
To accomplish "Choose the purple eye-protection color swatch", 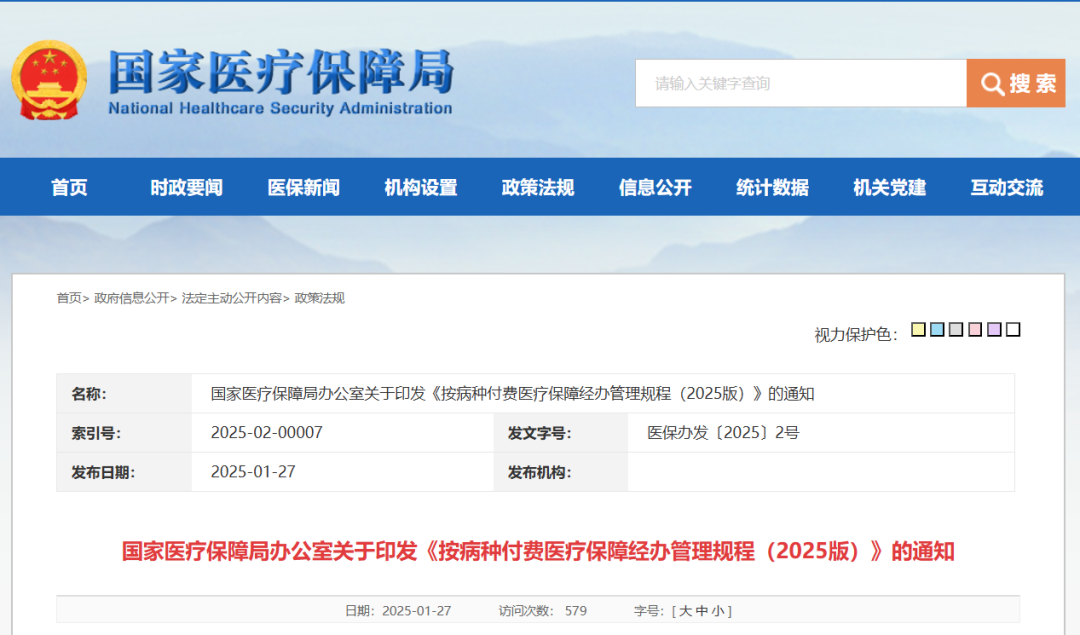I will coord(994,329).
